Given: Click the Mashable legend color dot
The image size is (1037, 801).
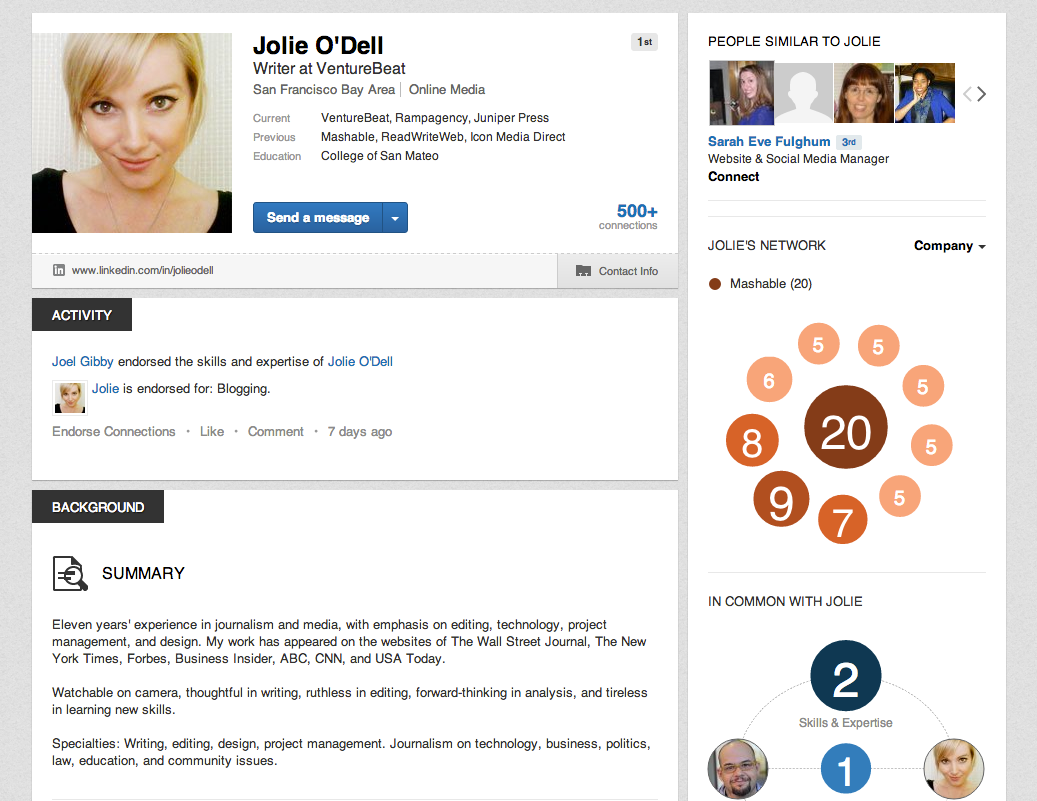Looking at the screenshot, I should pyautogui.click(x=715, y=284).
